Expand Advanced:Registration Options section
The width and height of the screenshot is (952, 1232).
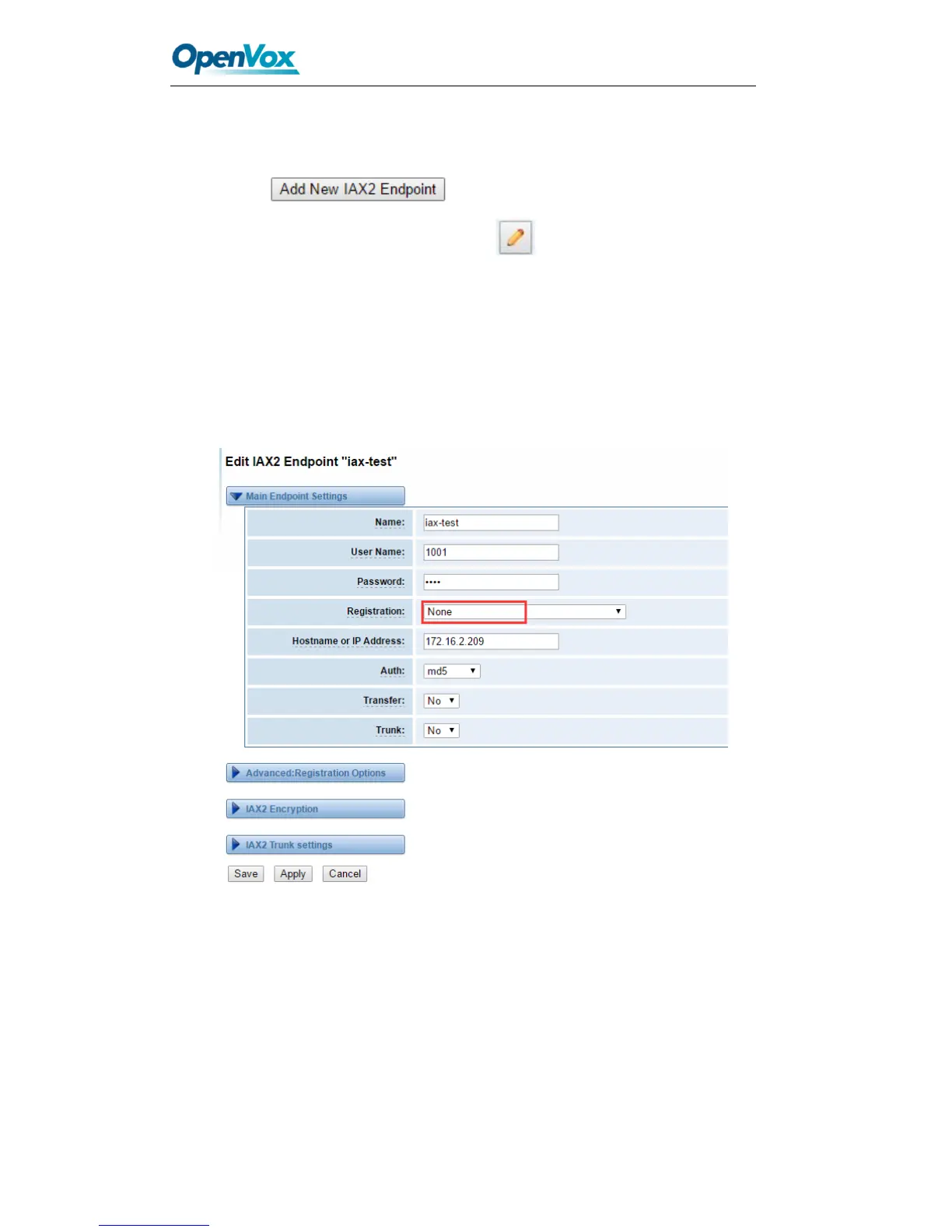(315, 773)
